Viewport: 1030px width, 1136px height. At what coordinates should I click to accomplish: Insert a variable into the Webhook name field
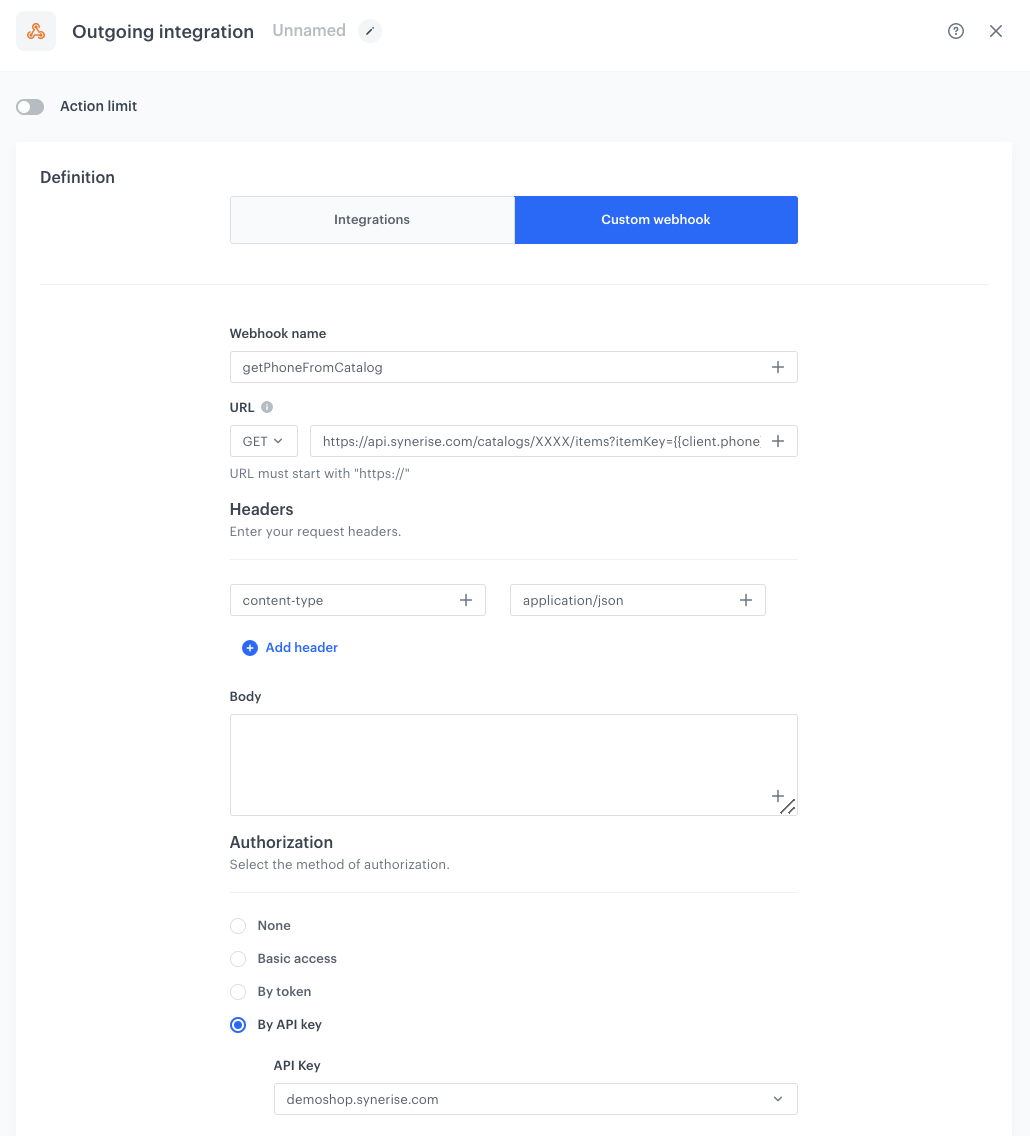pos(778,367)
